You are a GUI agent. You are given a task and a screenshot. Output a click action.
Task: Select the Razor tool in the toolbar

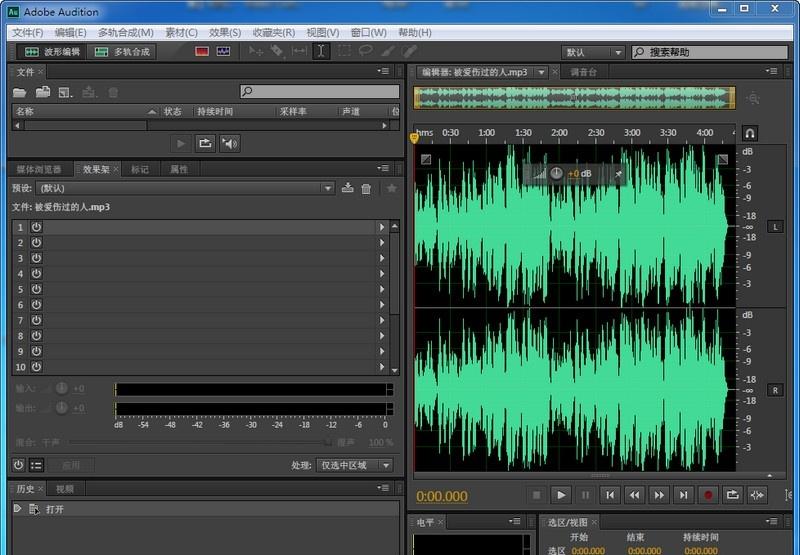(x=277, y=51)
